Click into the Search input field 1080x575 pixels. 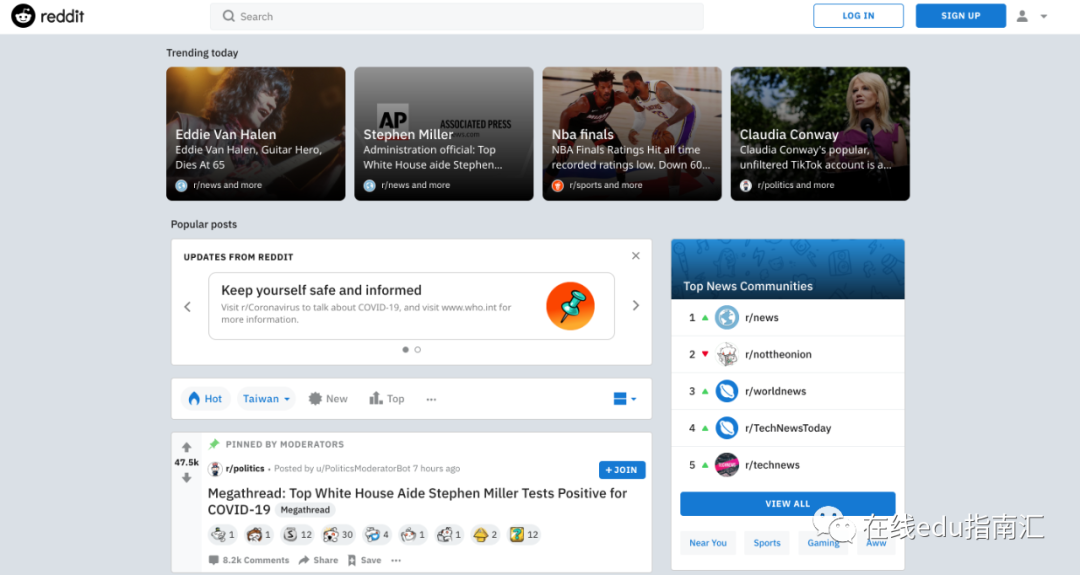tap(456, 16)
